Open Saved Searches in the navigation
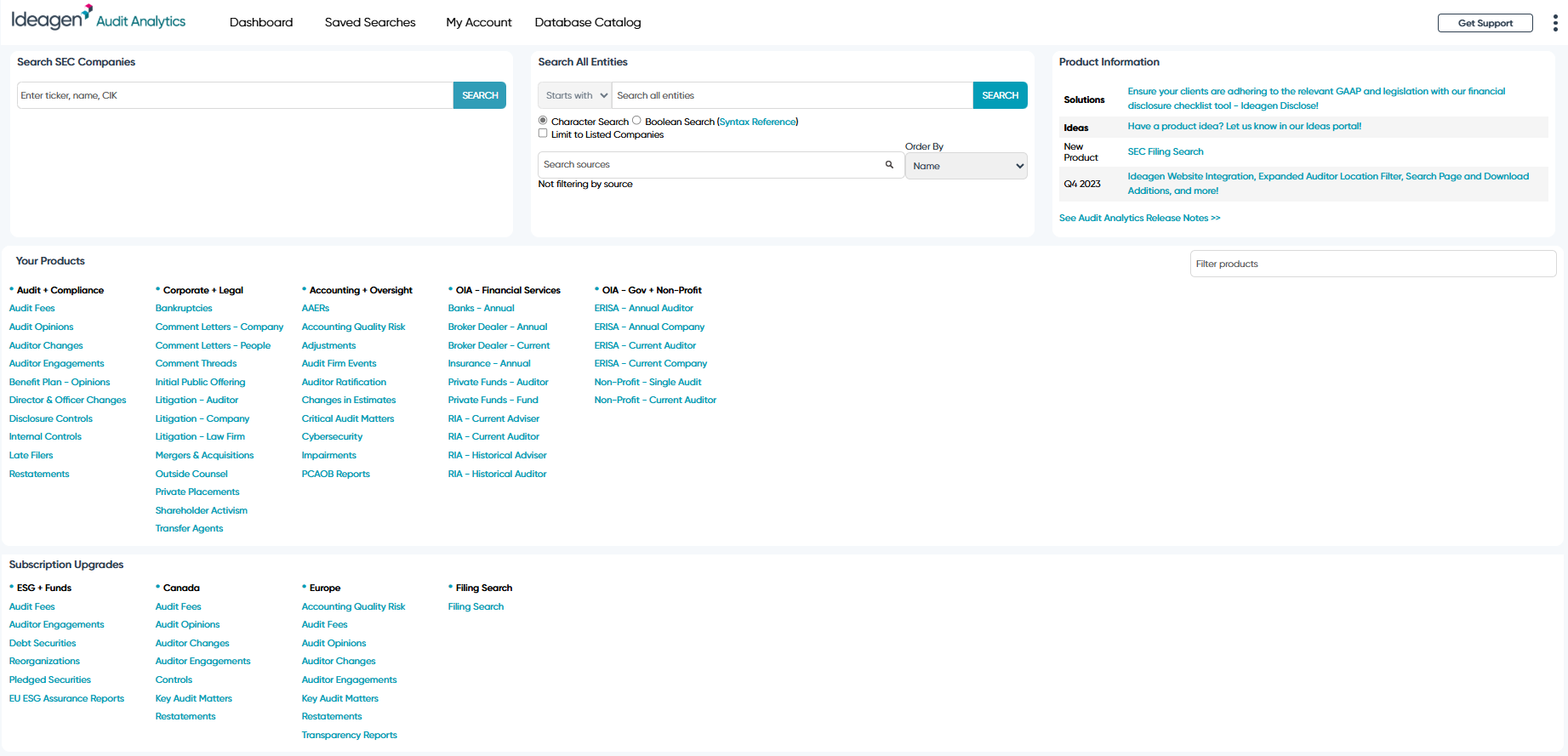The width and height of the screenshot is (1568, 756). [370, 22]
